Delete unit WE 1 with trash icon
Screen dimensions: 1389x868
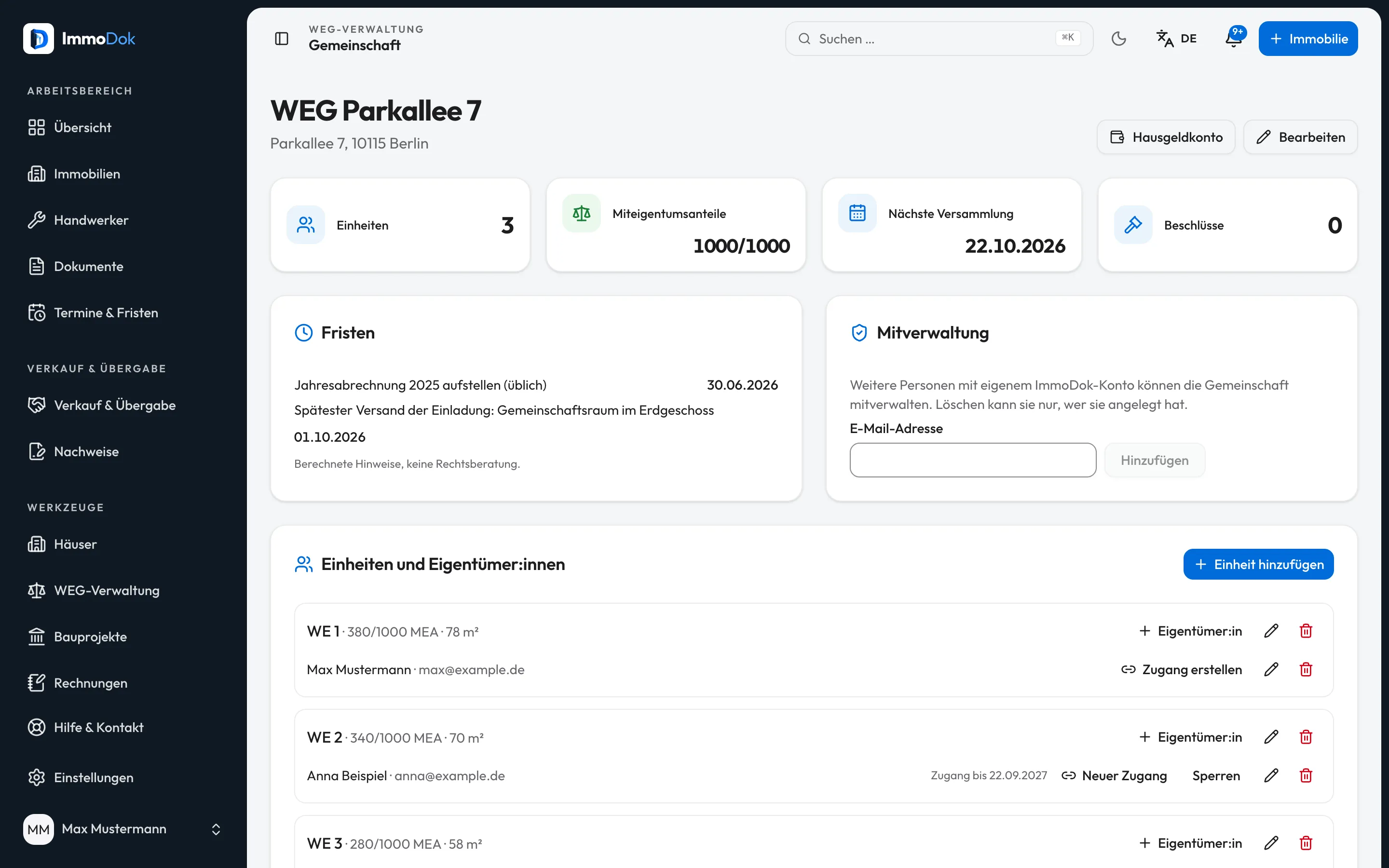pos(1306,632)
